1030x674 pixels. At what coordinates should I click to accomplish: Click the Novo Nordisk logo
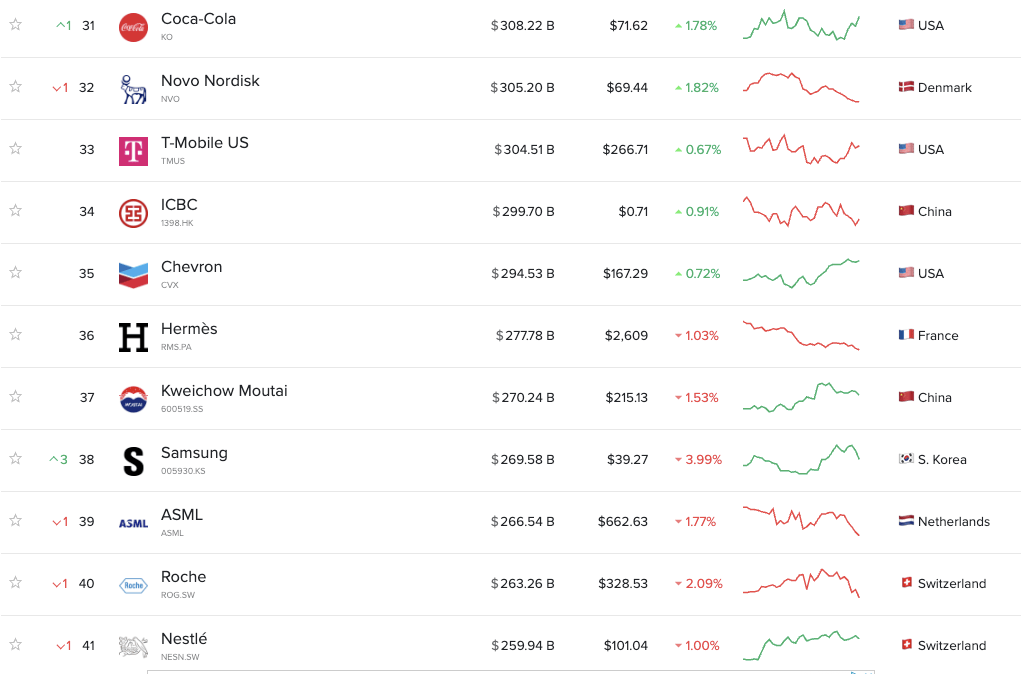click(133, 89)
